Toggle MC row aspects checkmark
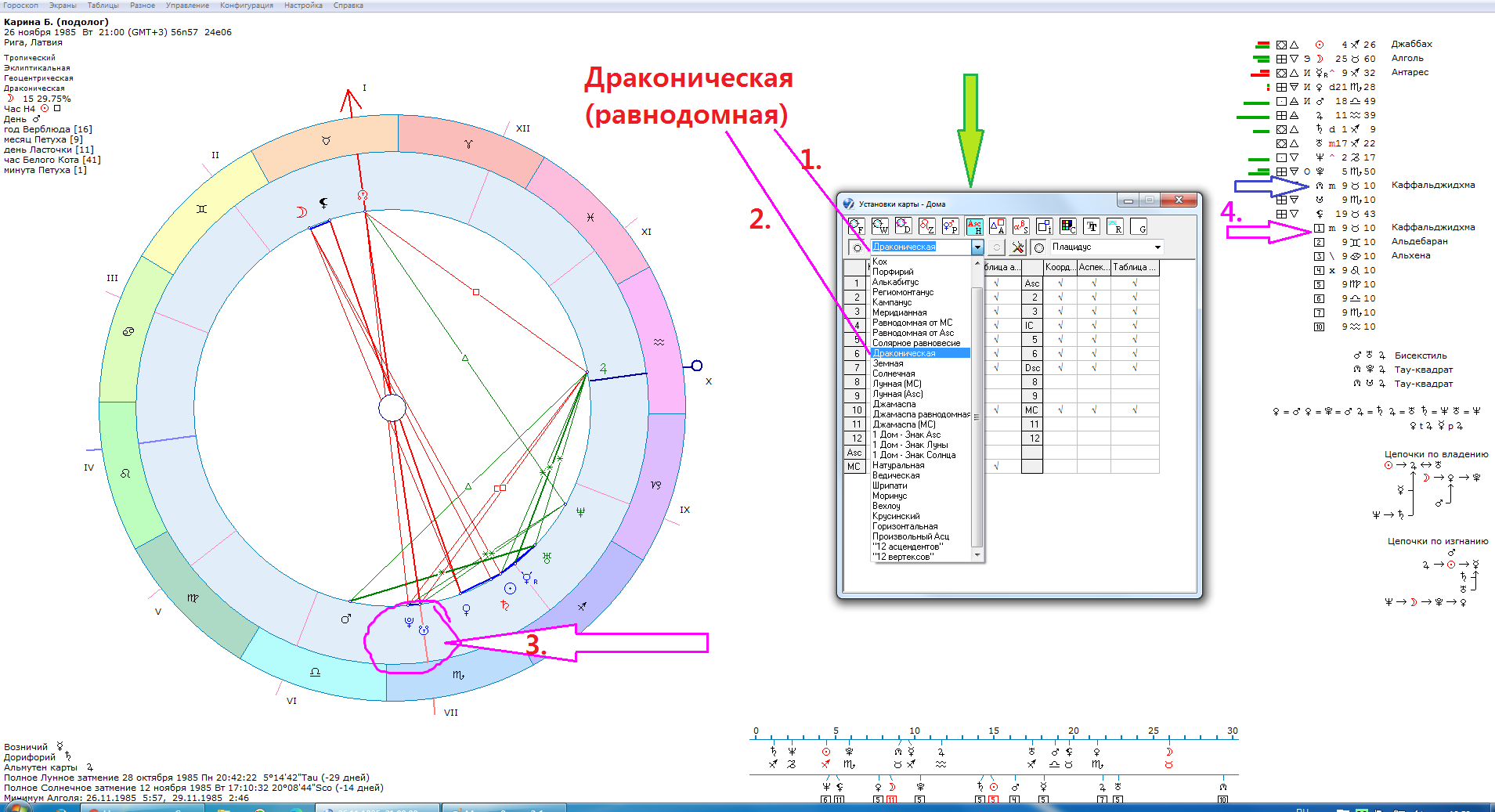1495x812 pixels. pyautogui.click(x=1094, y=410)
